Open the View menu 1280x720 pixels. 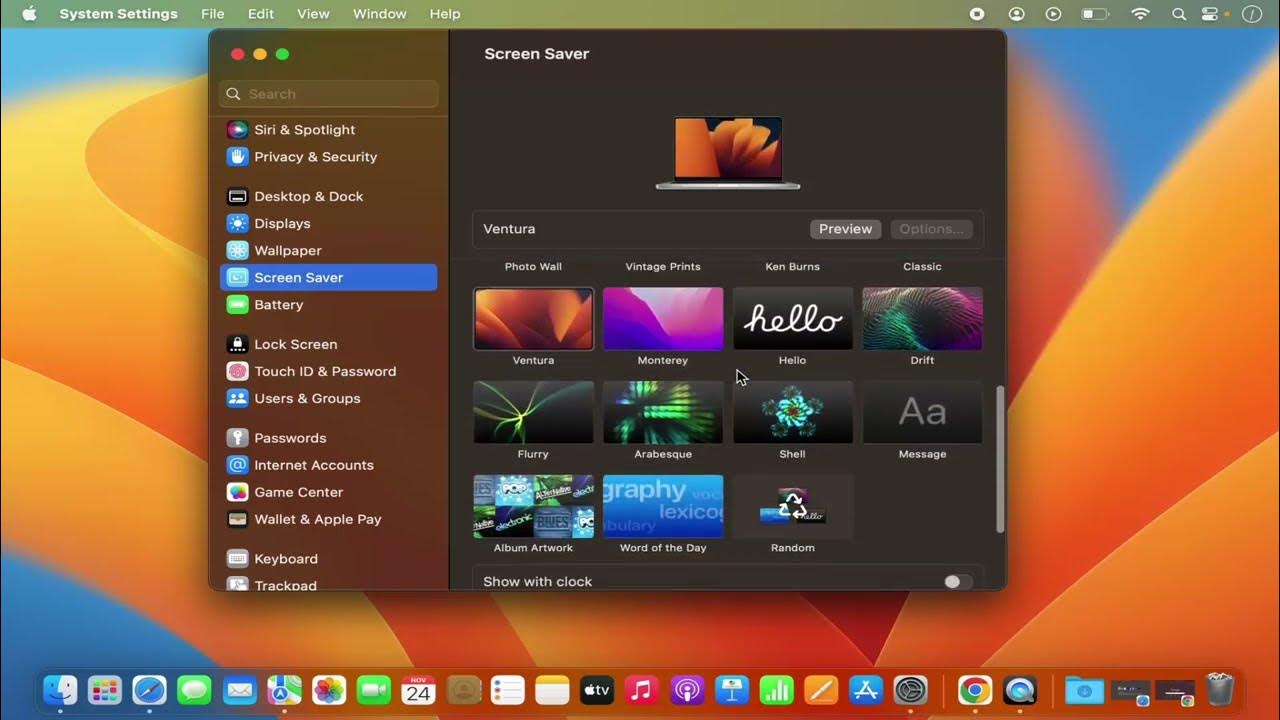pos(313,14)
